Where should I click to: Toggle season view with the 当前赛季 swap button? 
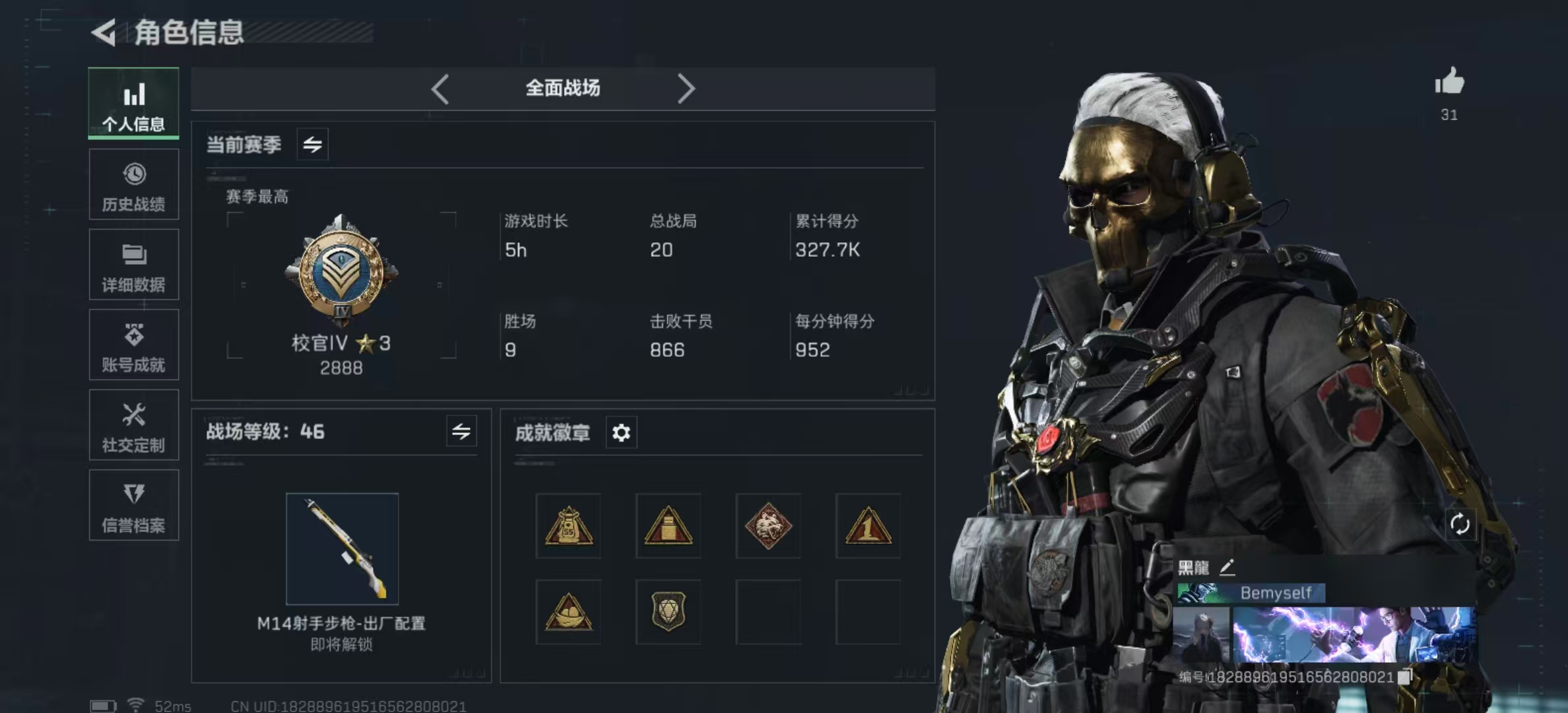313,144
